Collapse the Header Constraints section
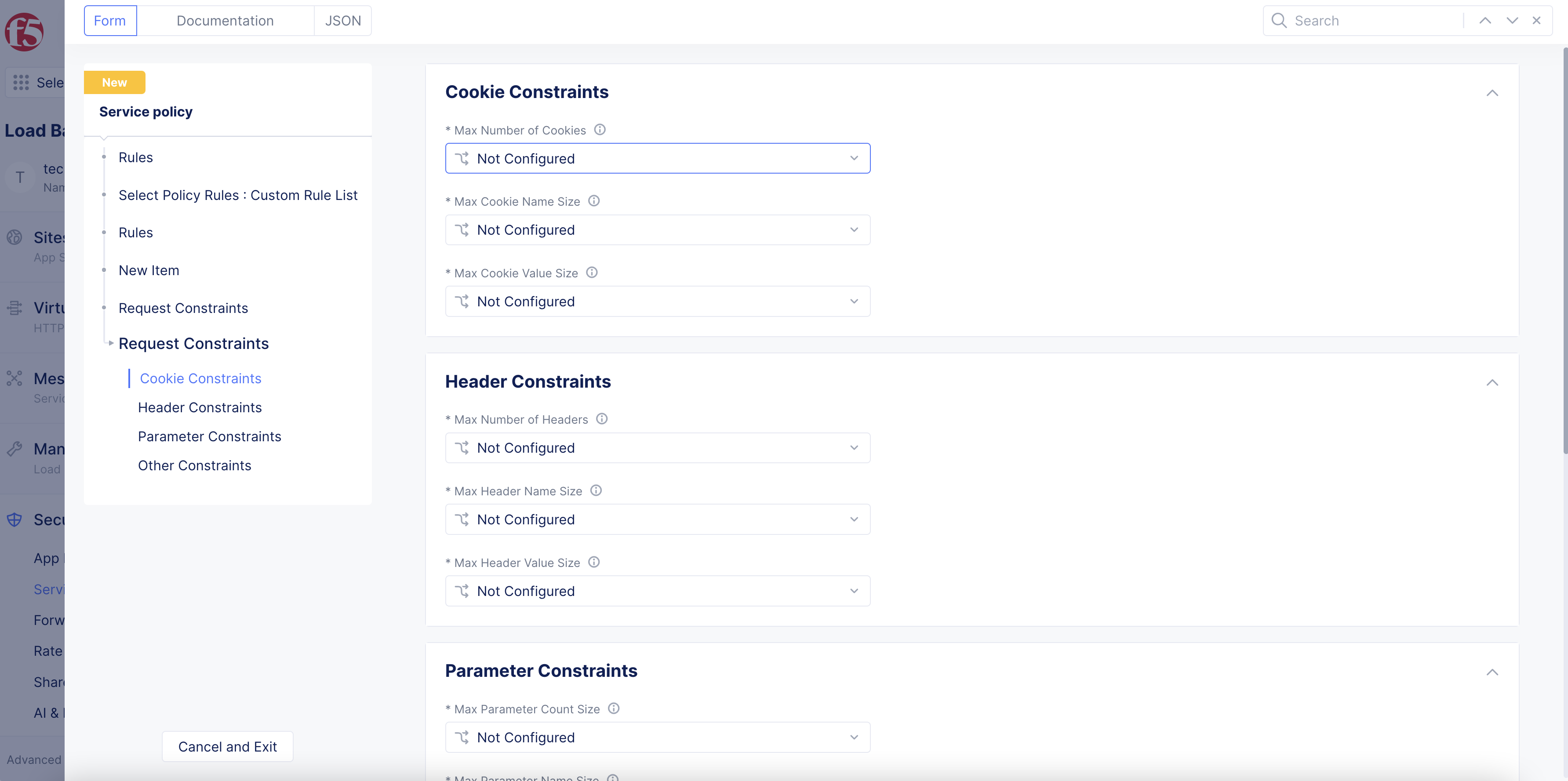Image resolution: width=1568 pixels, height=781 pixels. click(1492, 382)
